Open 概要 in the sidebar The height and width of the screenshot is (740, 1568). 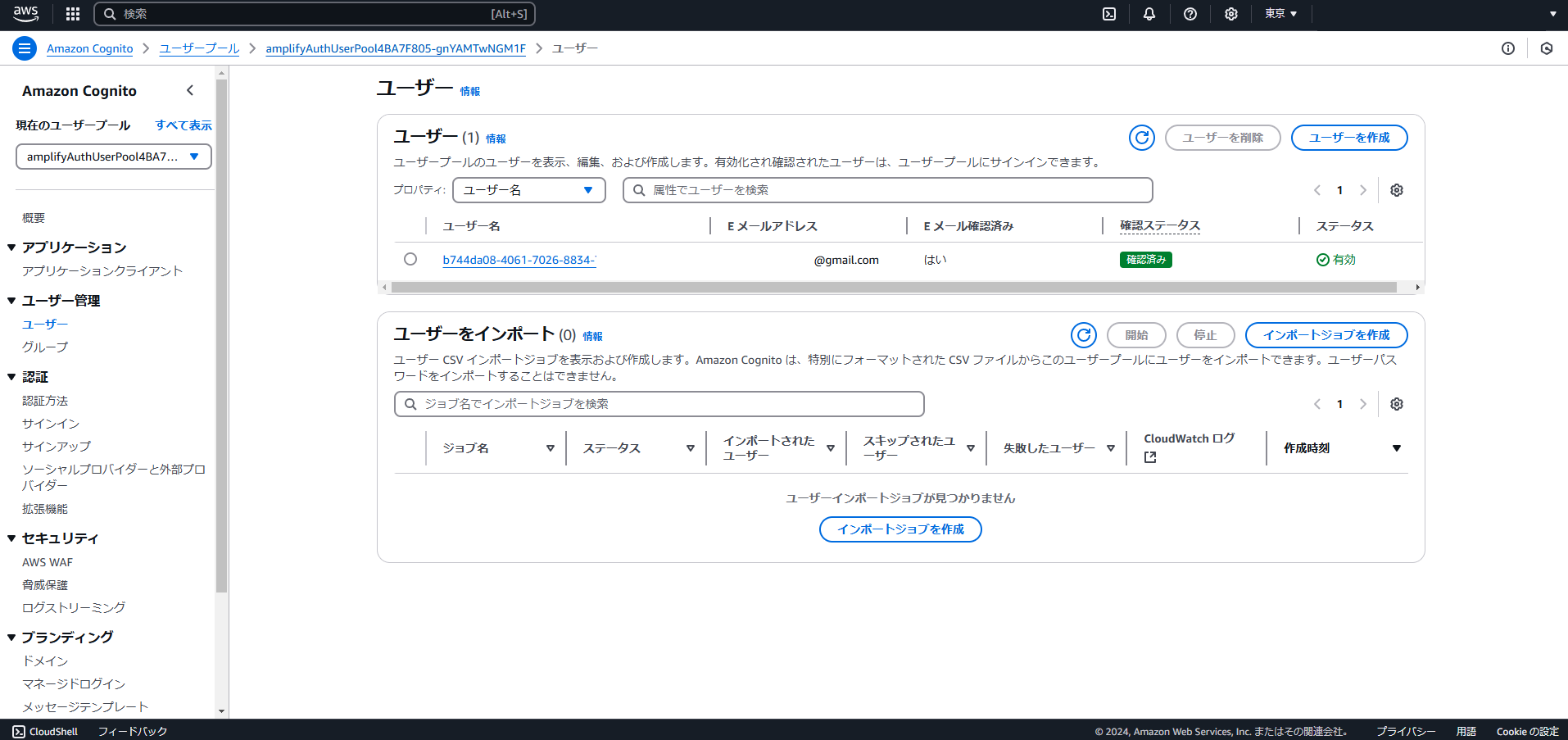[34, 218]
